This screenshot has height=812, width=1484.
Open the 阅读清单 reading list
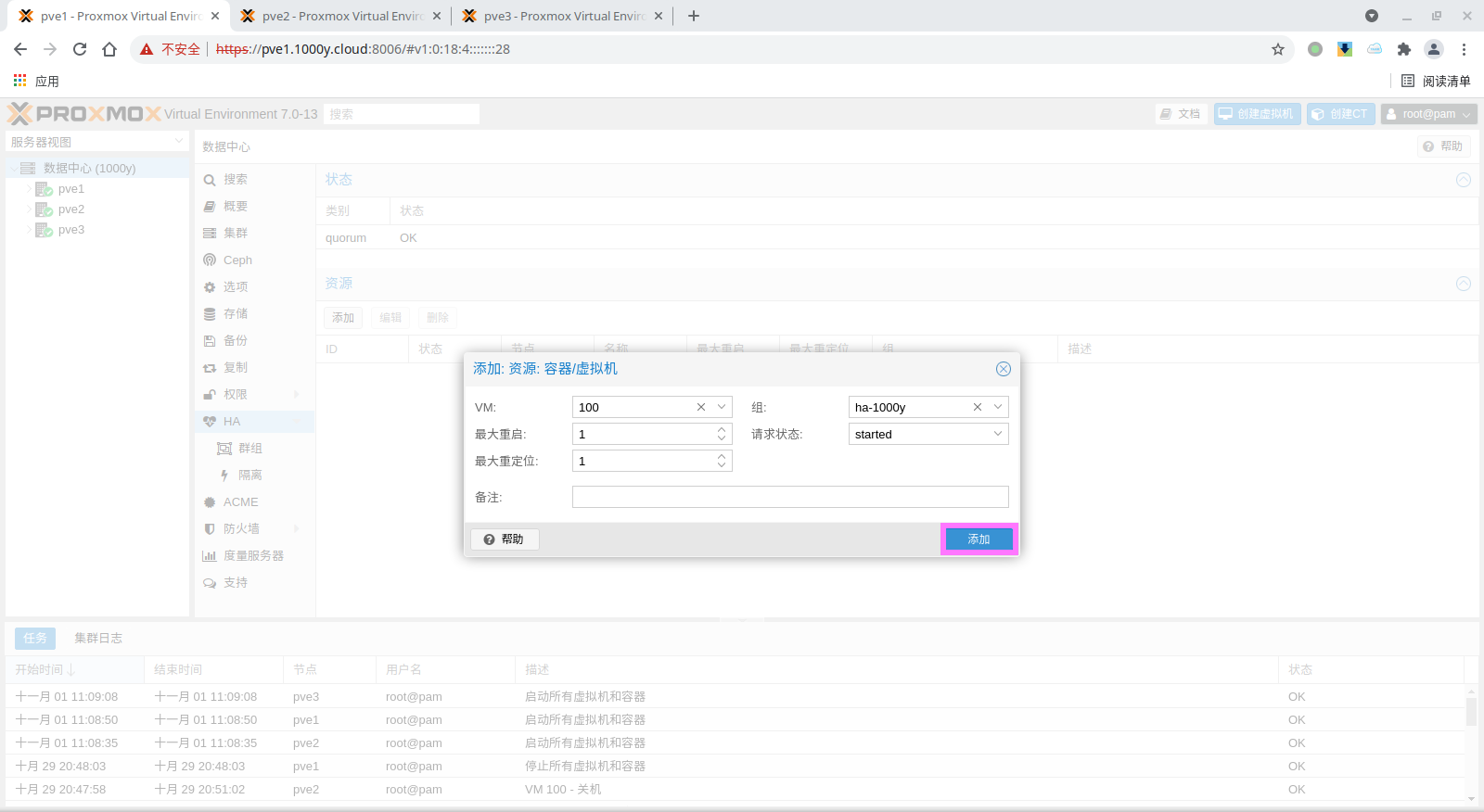point(1436,81)
